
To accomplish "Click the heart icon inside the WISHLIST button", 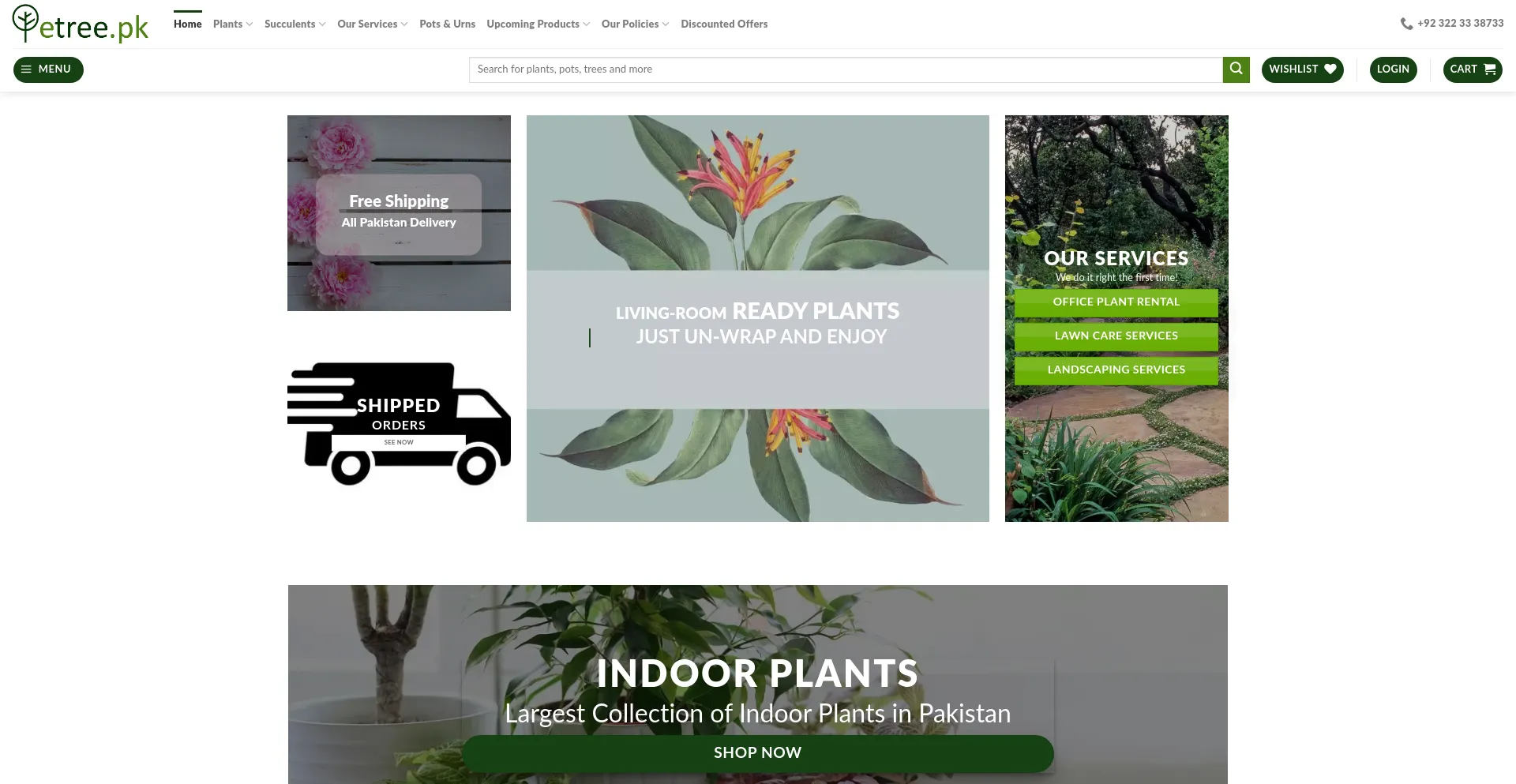I will [x=1331, y=69].
